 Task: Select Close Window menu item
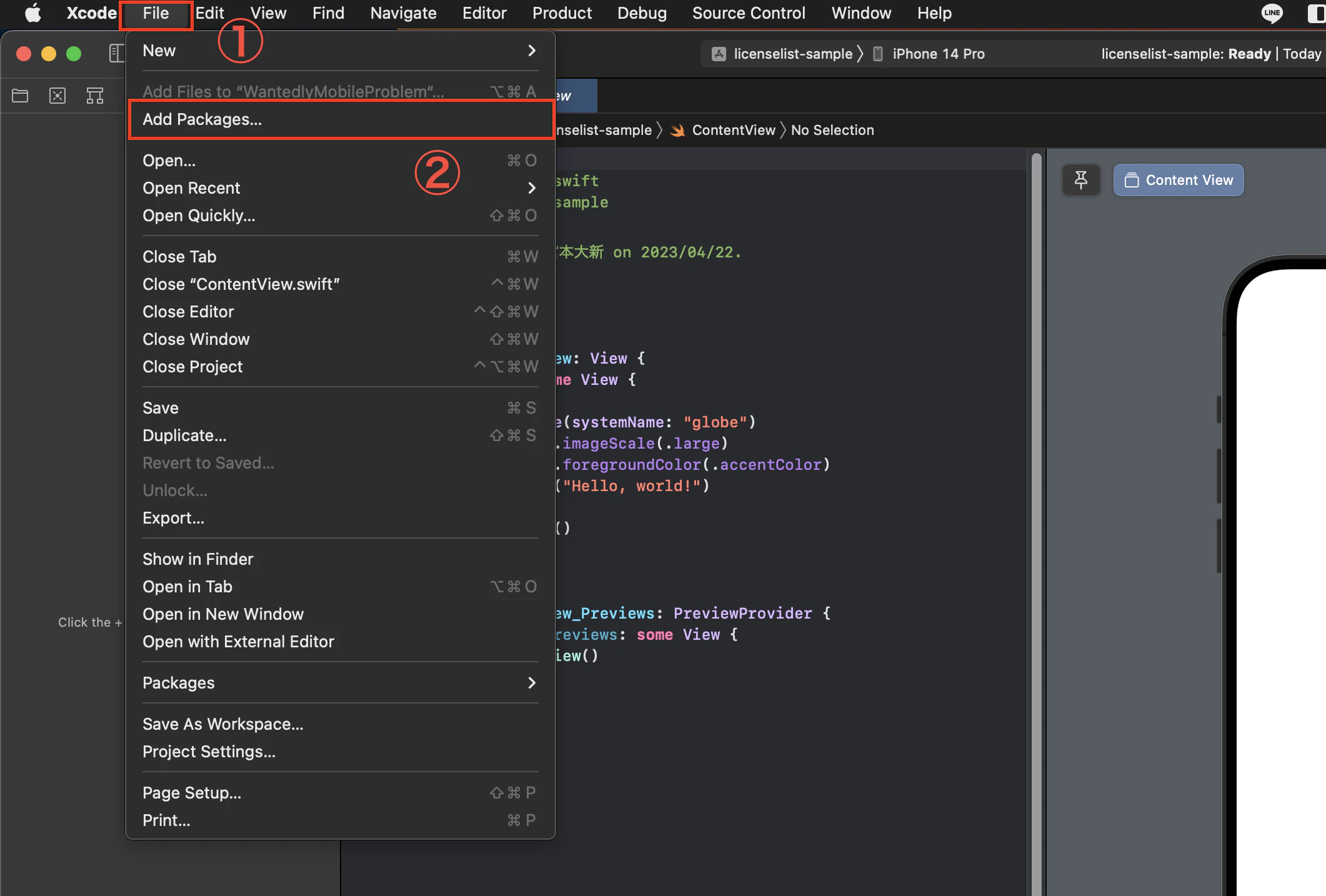tap(341, 339)
